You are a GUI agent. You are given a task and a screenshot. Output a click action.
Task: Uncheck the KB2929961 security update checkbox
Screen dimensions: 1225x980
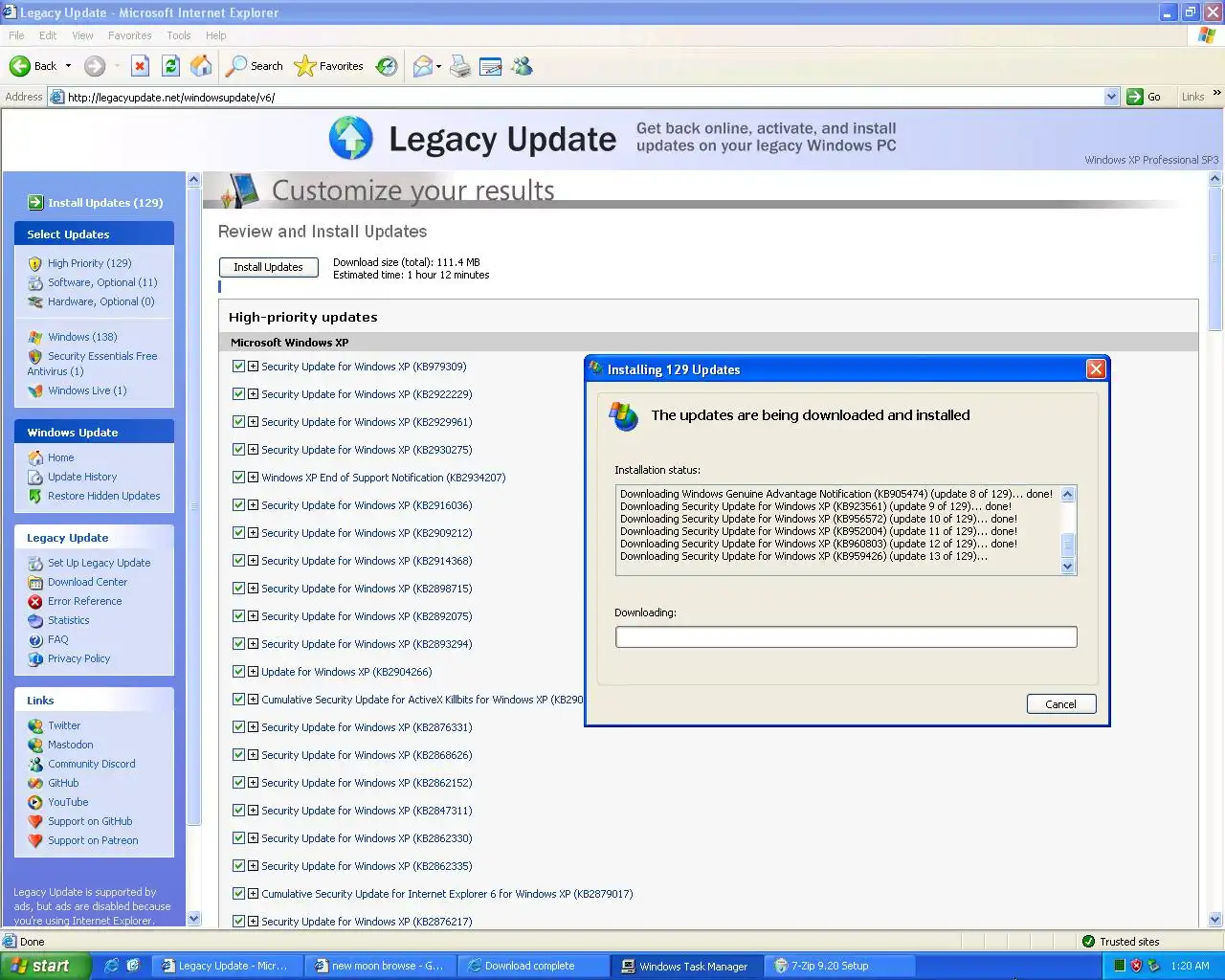tap(238, 421)
